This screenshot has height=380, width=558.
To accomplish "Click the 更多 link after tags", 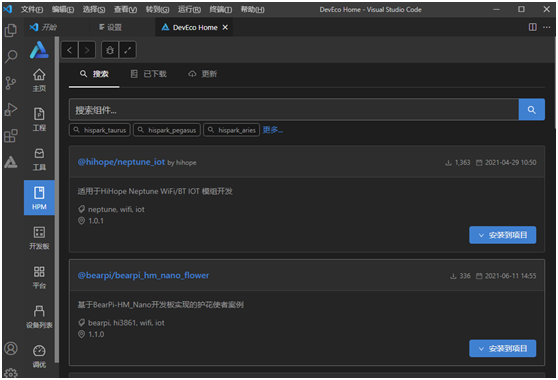I will (273, 130).
